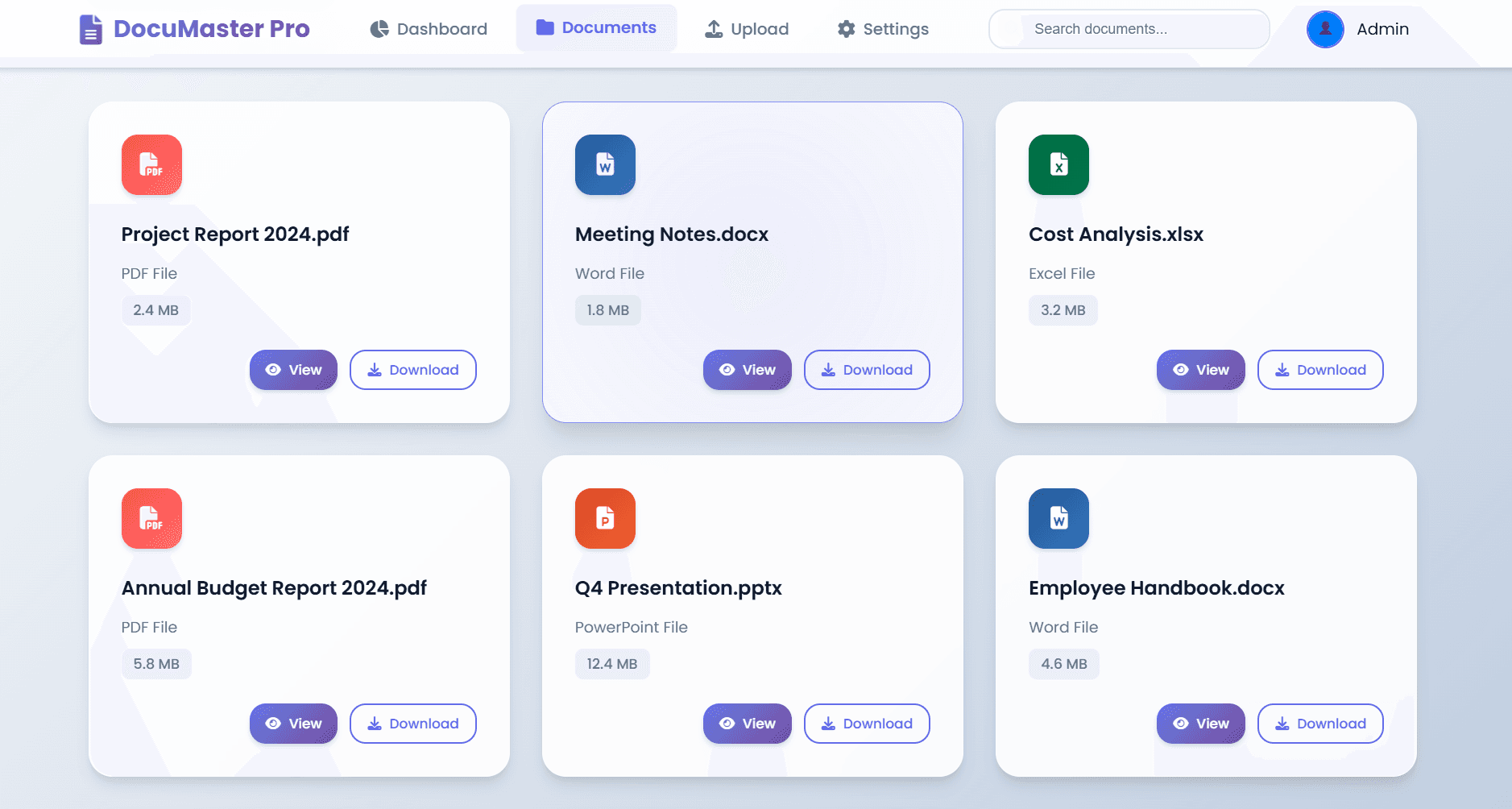Select the PowerPoint icon on Q4 Presentation
Viewport: 1512px width, 809px height.
[605, 518]
